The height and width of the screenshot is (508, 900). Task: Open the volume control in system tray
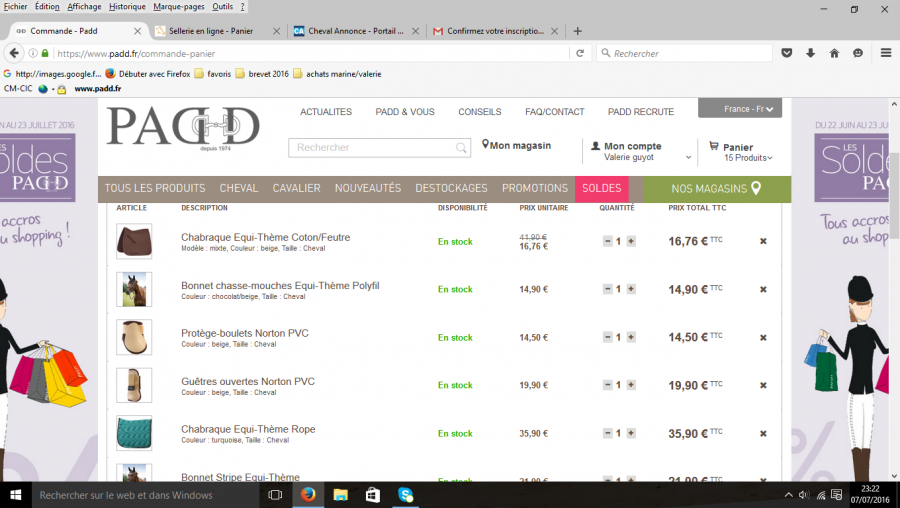coord(804,495)
